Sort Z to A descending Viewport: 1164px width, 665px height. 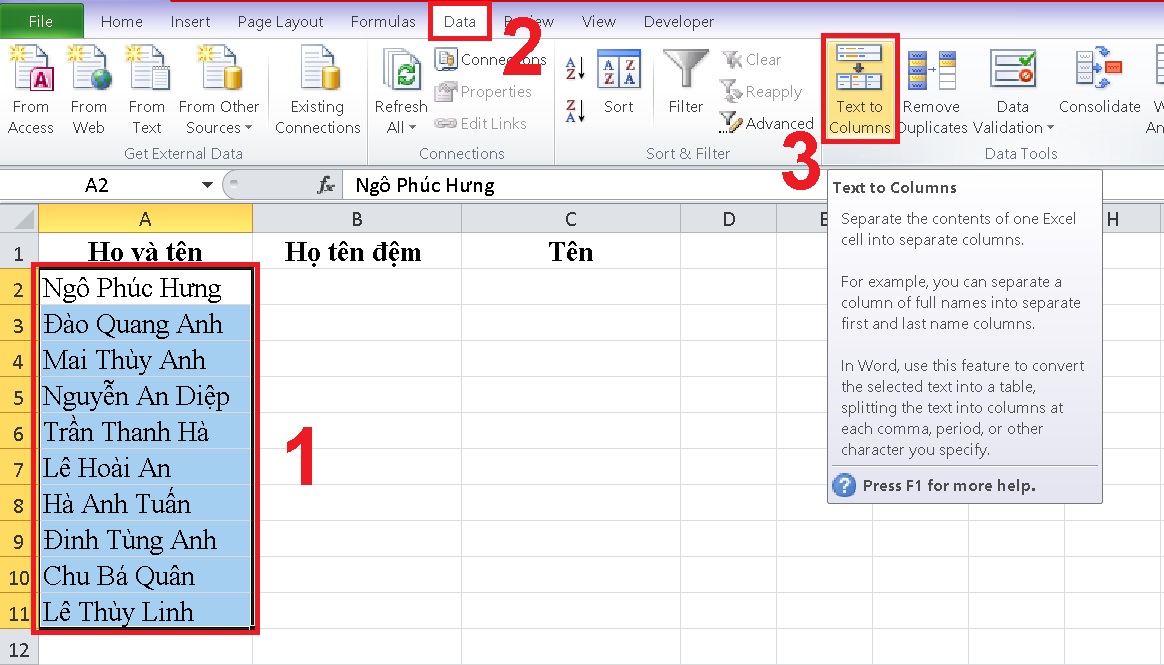click(x=575, y=111)
